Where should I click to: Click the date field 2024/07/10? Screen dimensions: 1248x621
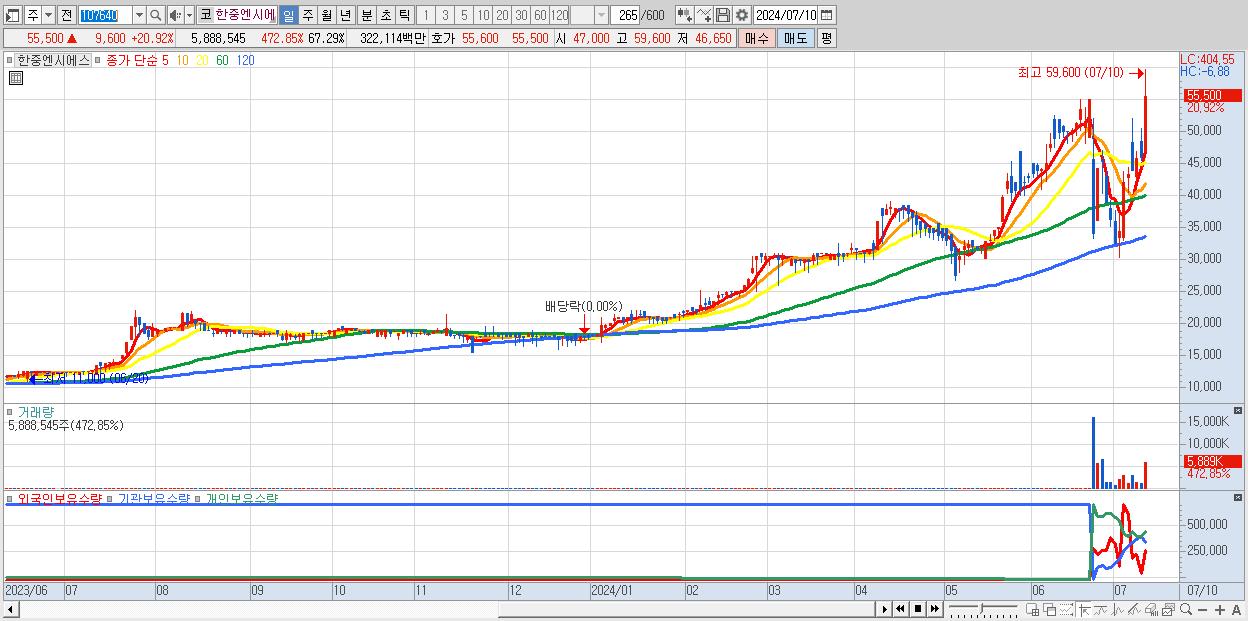pyautogui.click(x=785, y=15)
